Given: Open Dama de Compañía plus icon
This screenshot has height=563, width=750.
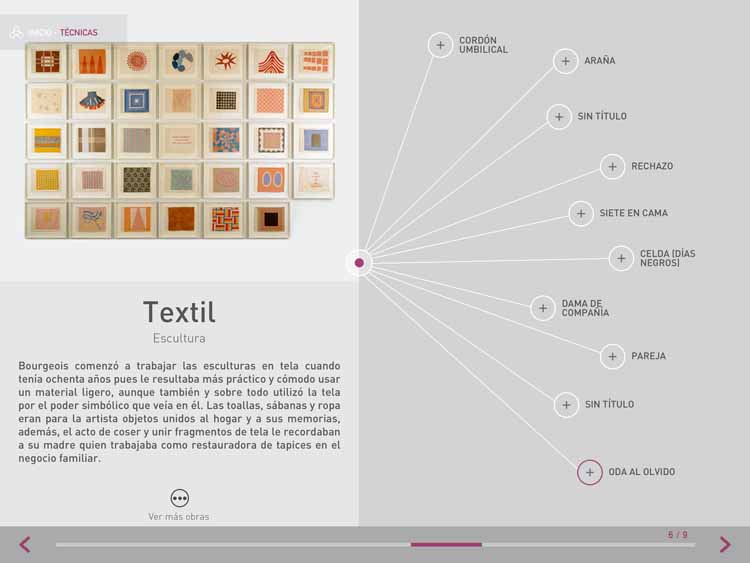Looking at the screenshot, I should [x=543, y=308].
